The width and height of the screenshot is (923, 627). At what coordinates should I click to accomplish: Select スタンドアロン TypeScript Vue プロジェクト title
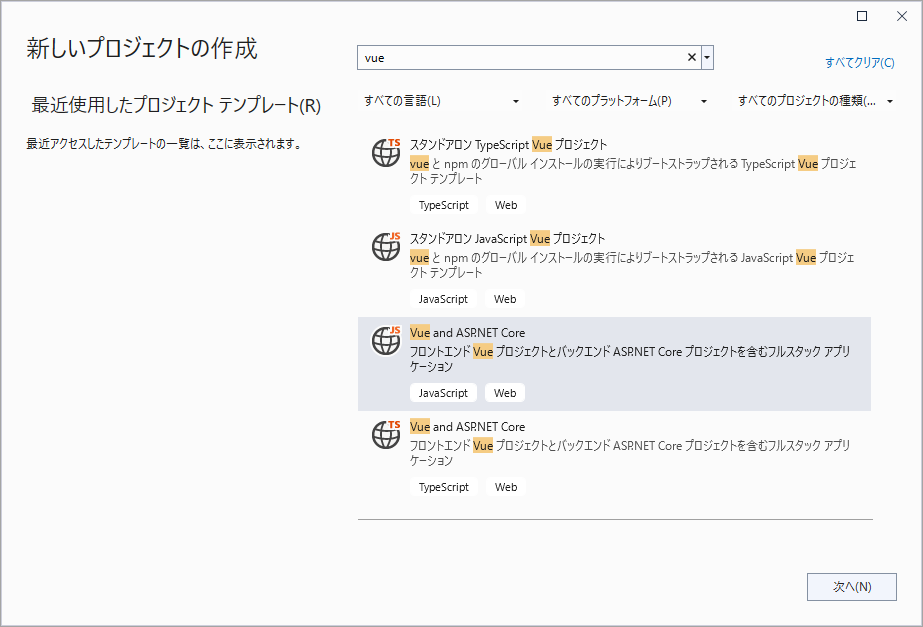pyautogui.click(x=508, y=145)
